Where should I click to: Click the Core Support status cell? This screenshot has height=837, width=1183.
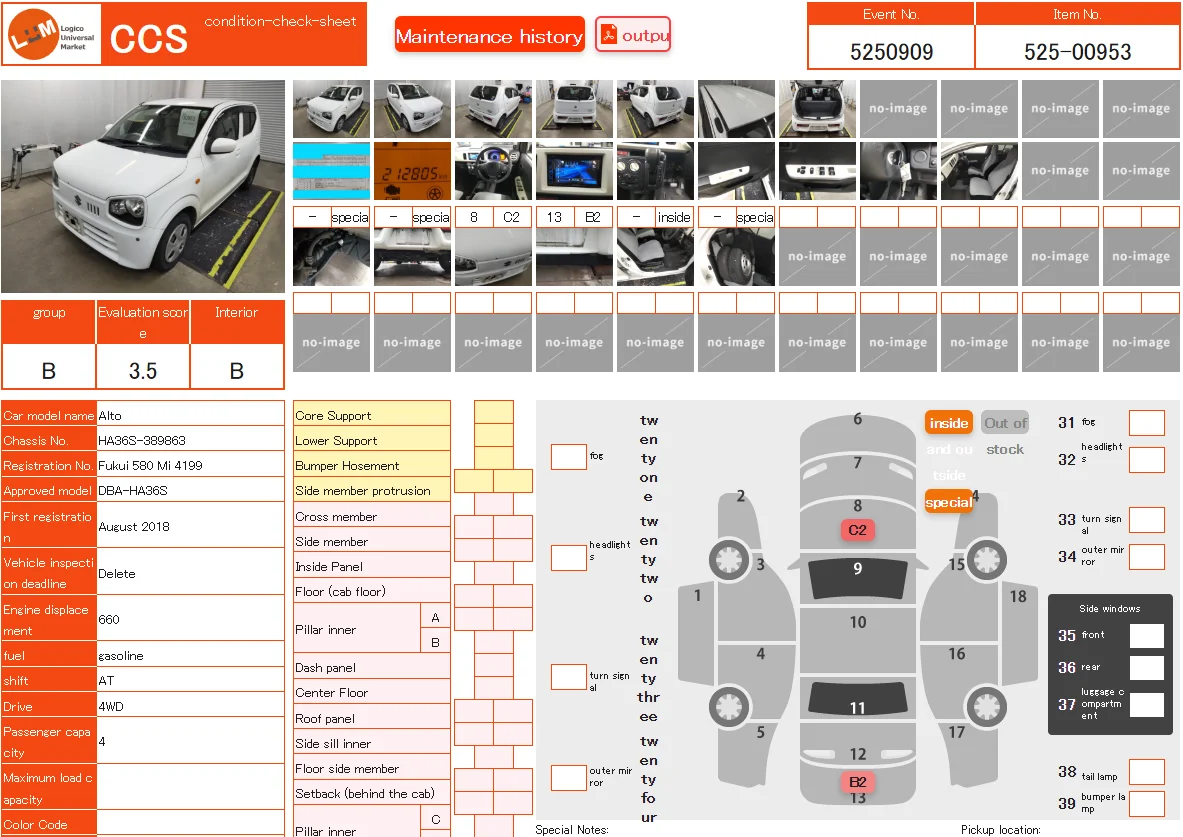(x=493, y=413)
